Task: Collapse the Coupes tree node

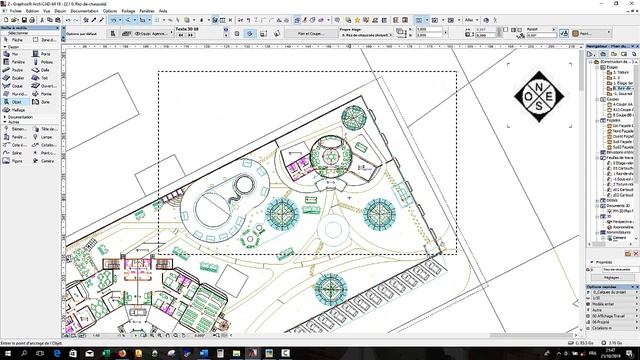Action: [597, 99]
